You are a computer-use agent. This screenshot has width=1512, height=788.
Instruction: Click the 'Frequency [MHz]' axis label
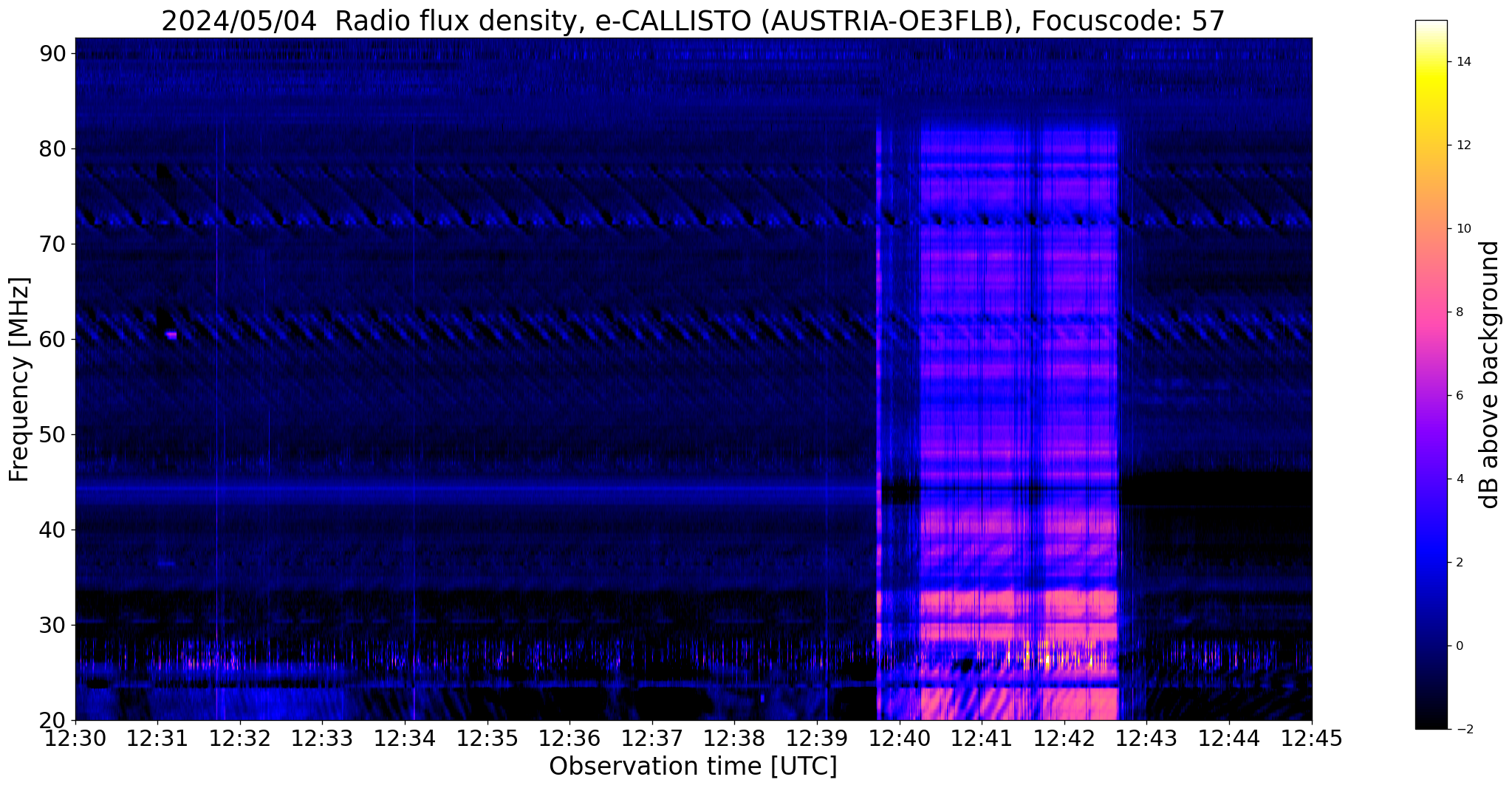tap(19, 380)
